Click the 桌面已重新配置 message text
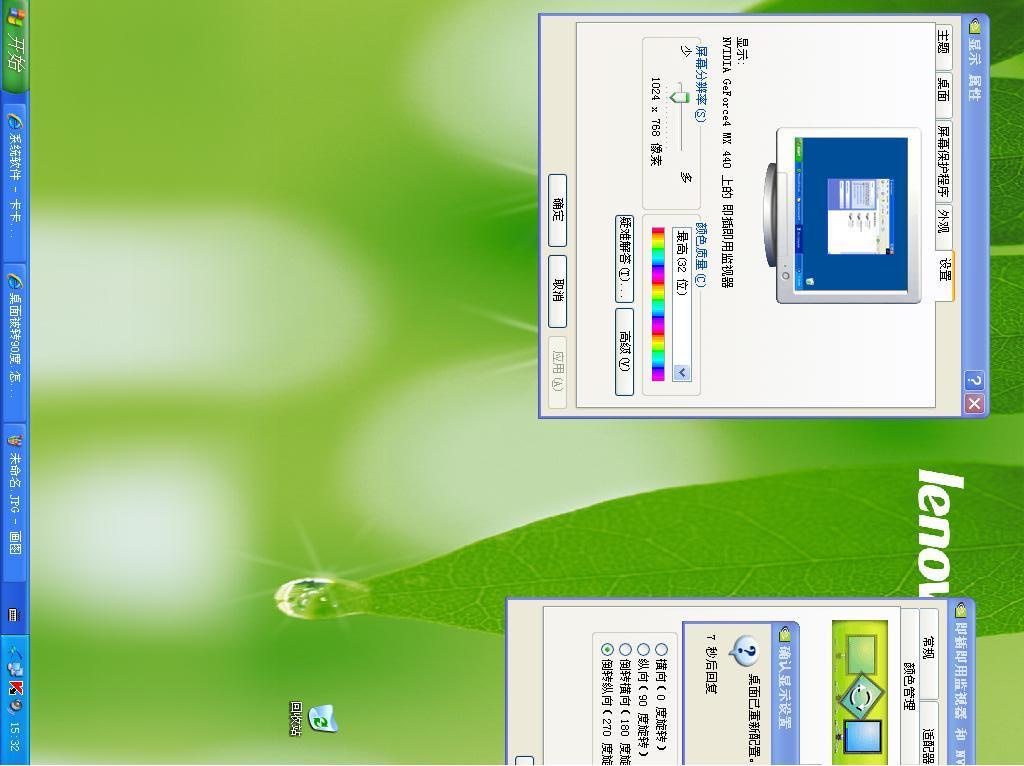1024x766 pixels. point(754,719)
